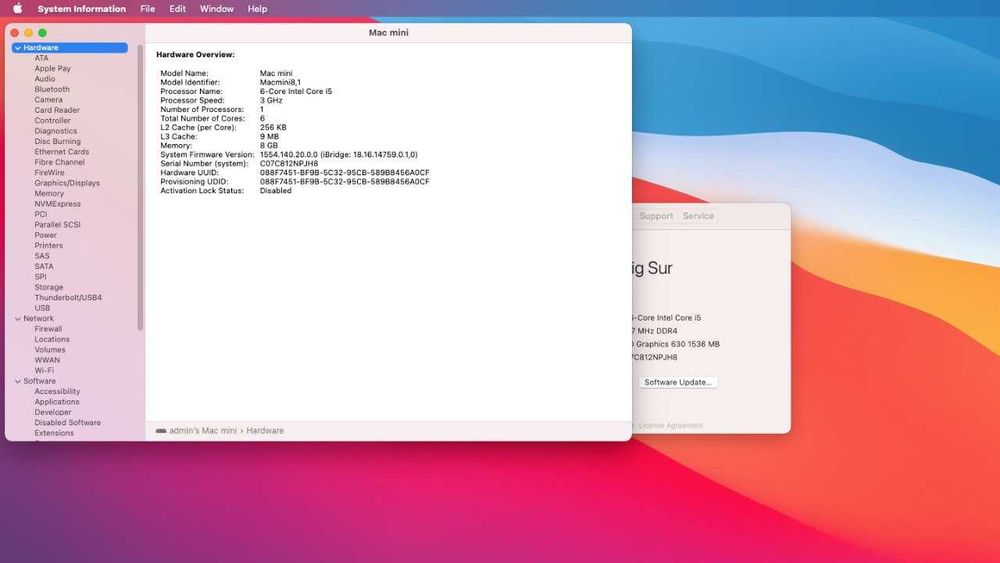The height and width of the screenshot is (563, 1000).
Task: Select SPI in the sidebar
Action: pos(40,277)
